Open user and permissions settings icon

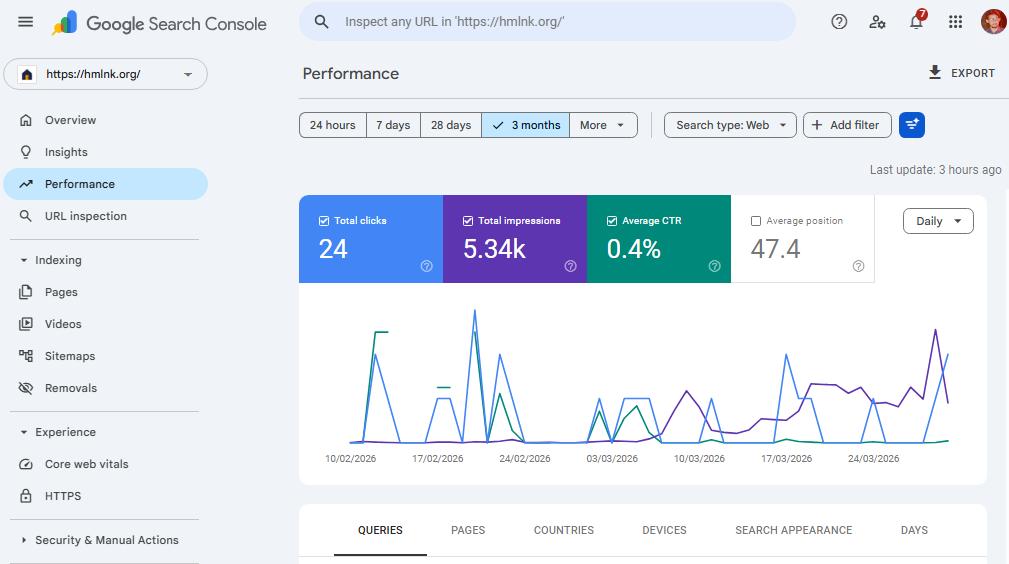click(877, 22)
